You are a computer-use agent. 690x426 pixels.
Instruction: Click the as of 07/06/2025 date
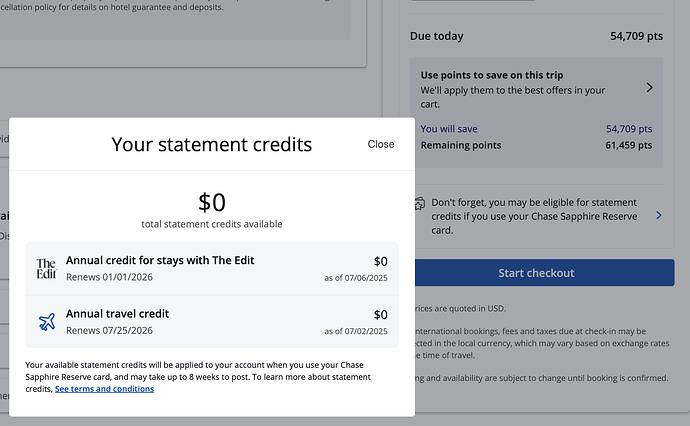[x=355, y=277]
